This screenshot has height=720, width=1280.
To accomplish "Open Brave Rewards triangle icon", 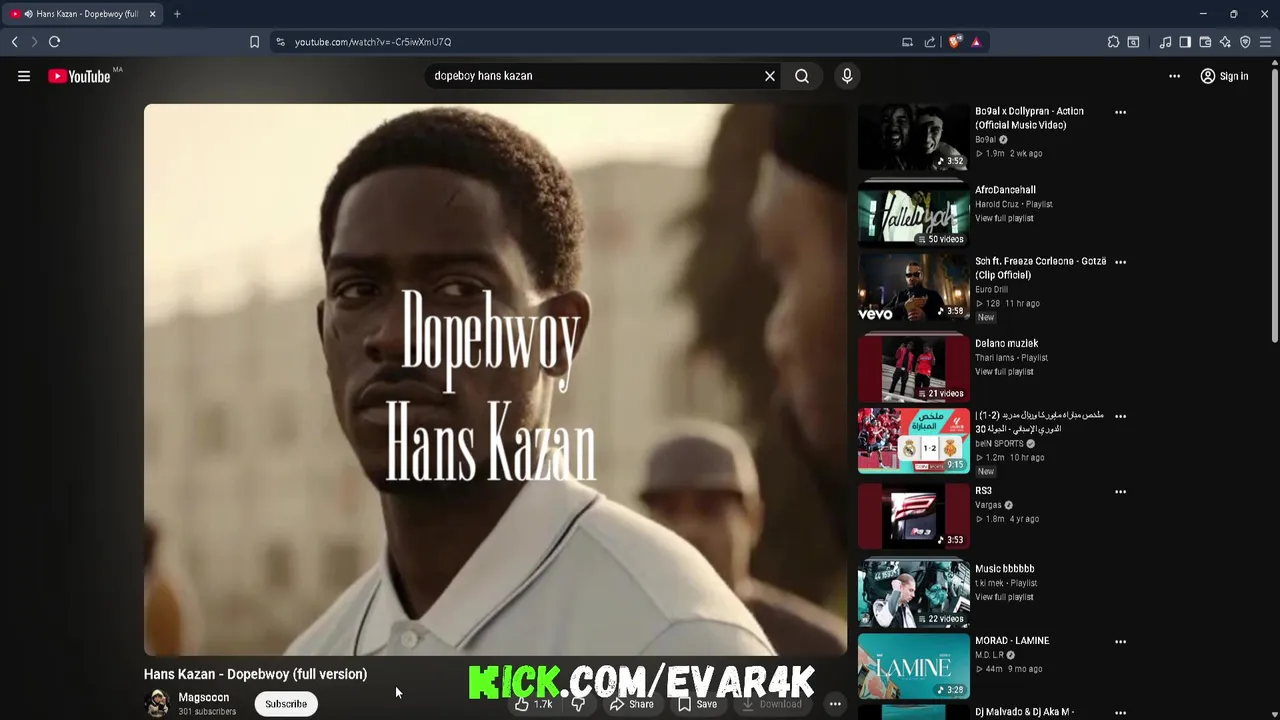I will pos(976,42).
